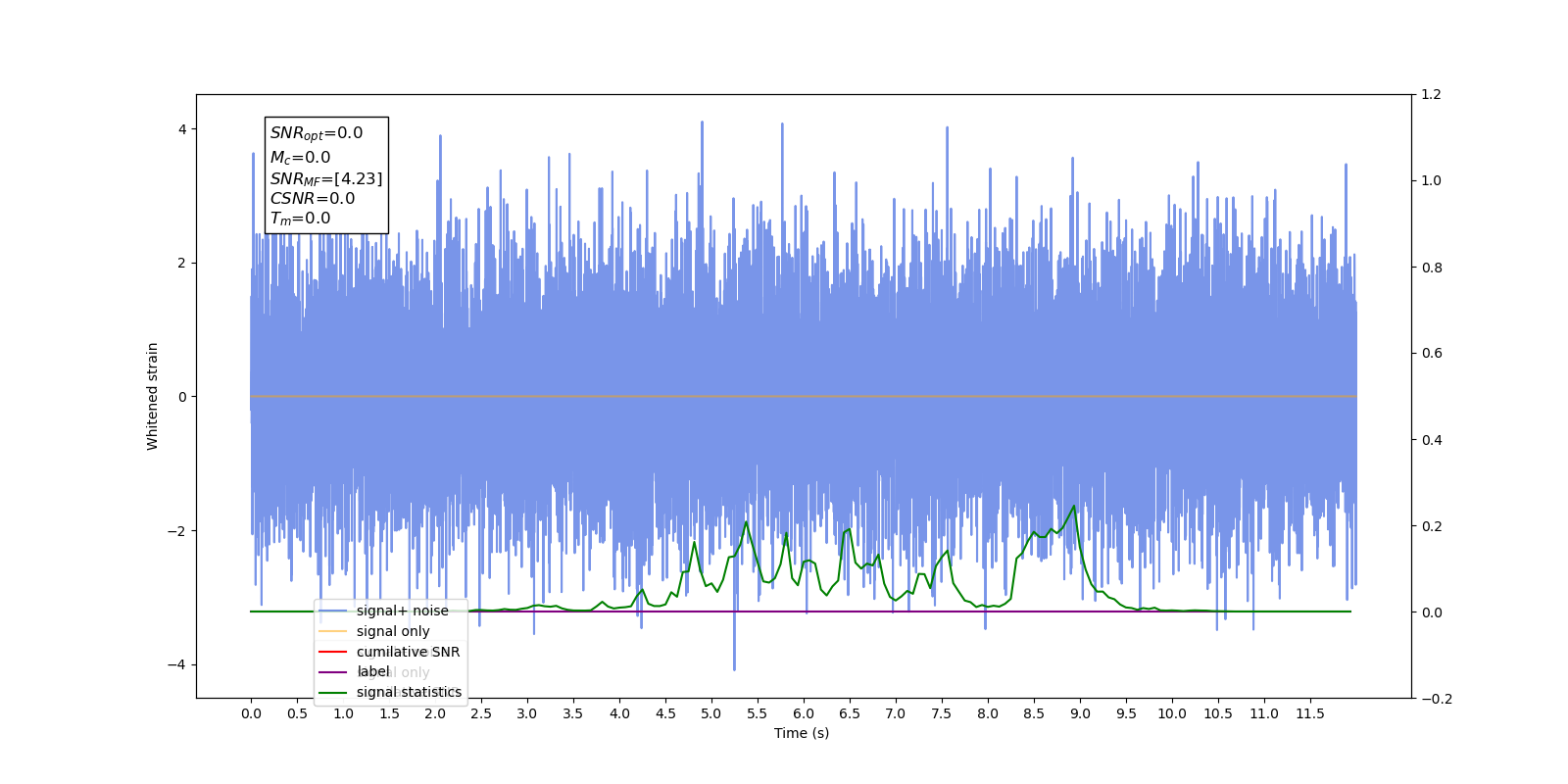
Task: Click the Tm=0.0 annotation line
Action: click(300, 219)
